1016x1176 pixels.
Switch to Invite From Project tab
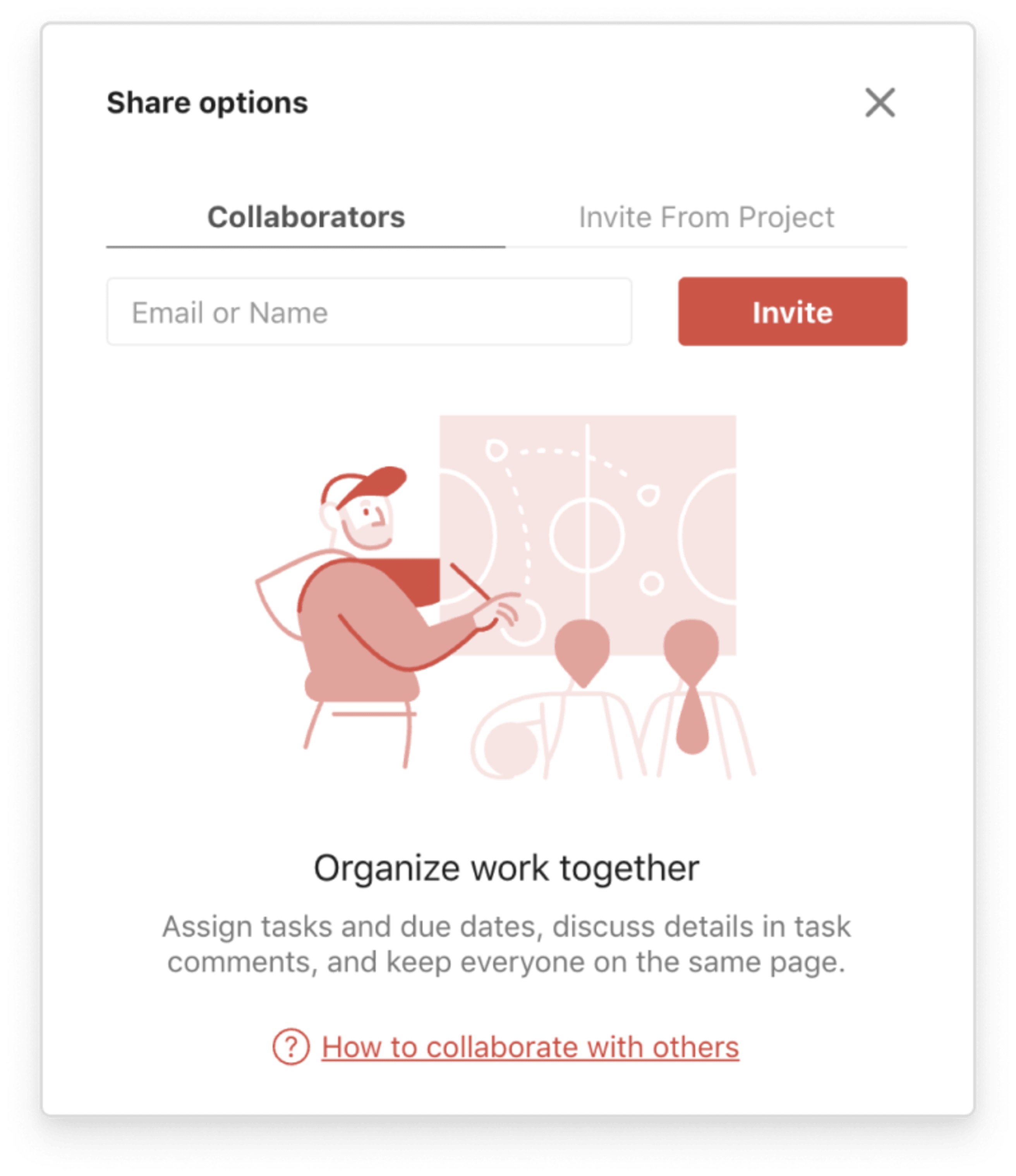pos(706,218)
